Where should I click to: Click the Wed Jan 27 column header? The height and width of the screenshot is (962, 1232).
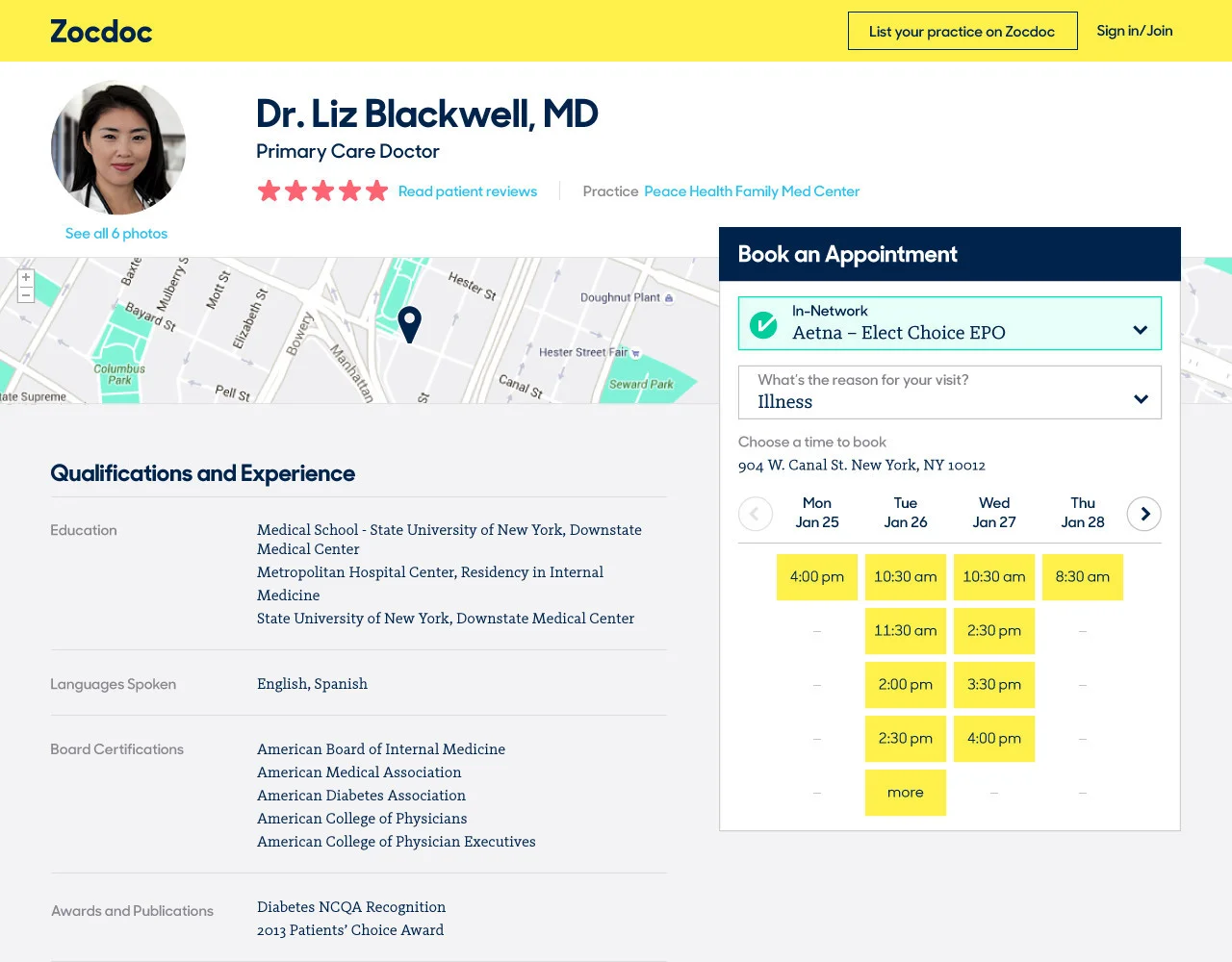tap(994, 513)
